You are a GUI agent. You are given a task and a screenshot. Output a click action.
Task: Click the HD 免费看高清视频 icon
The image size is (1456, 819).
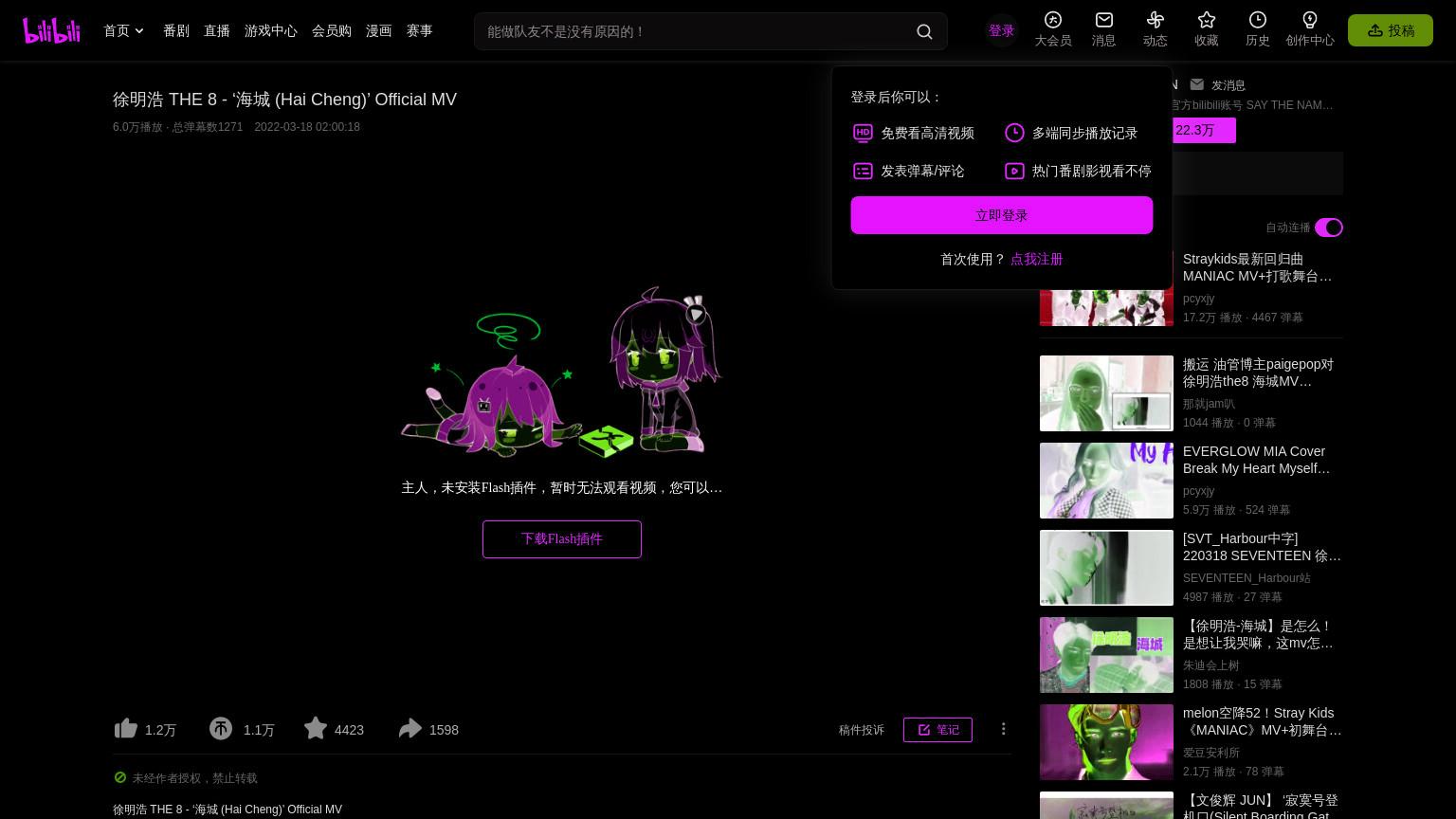pyautogui.click(x=863, y=134)
